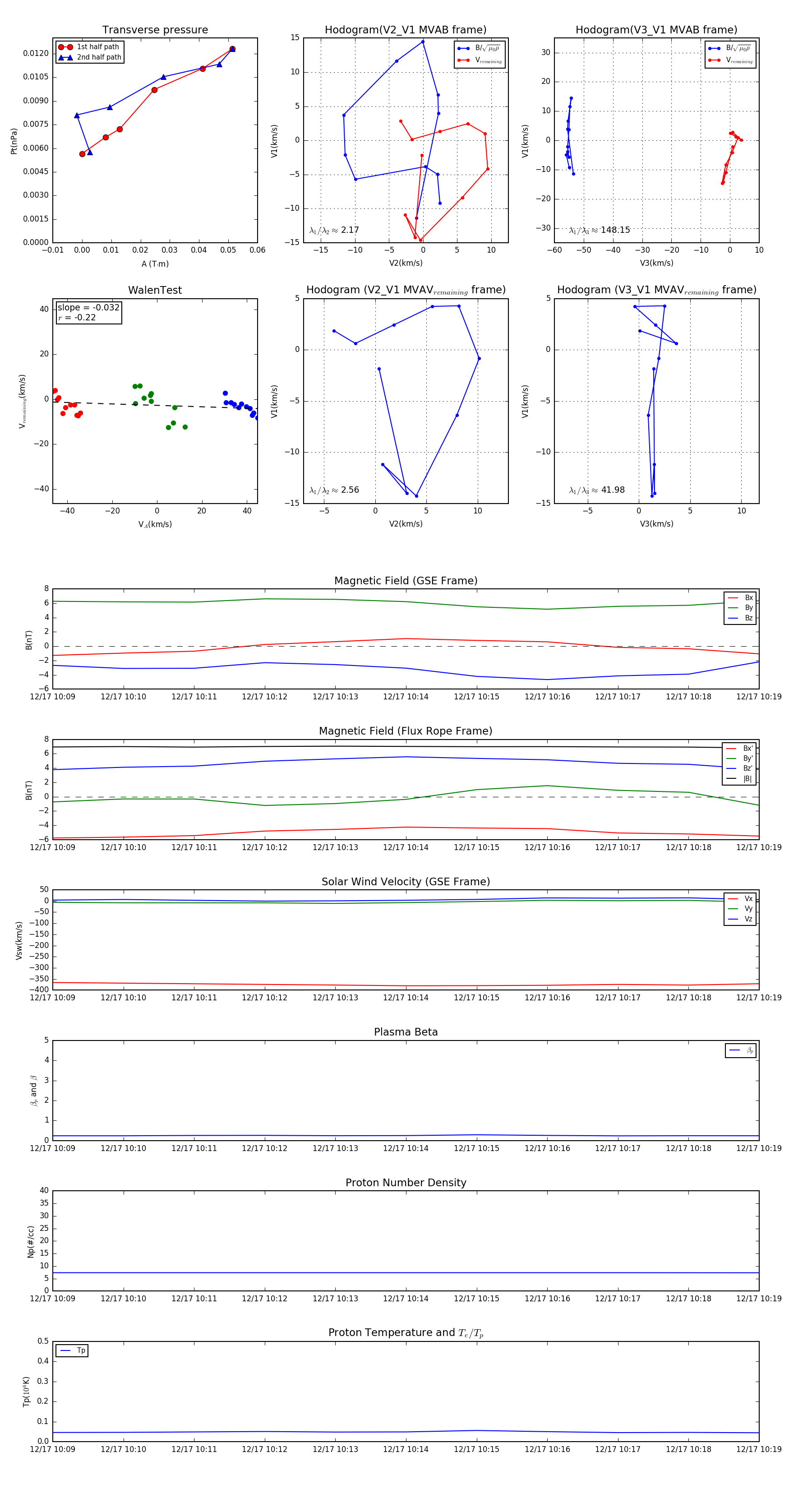Select 'Vx' in the solar wind velocity legend
Image resolution: width=812 pixels, height=1489 pixels.
(x=740, y=899)
